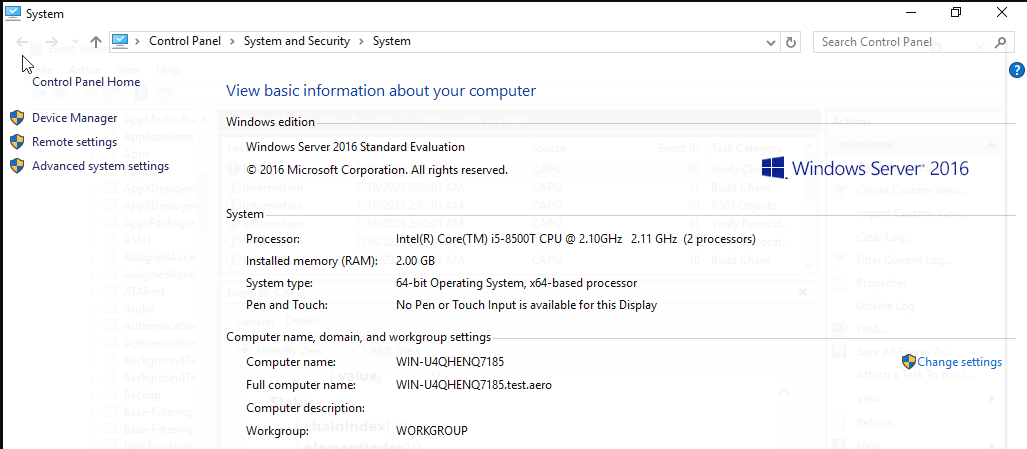1027x449 pixels.
Task: Open Remote settings
Action: click(75, 142)
